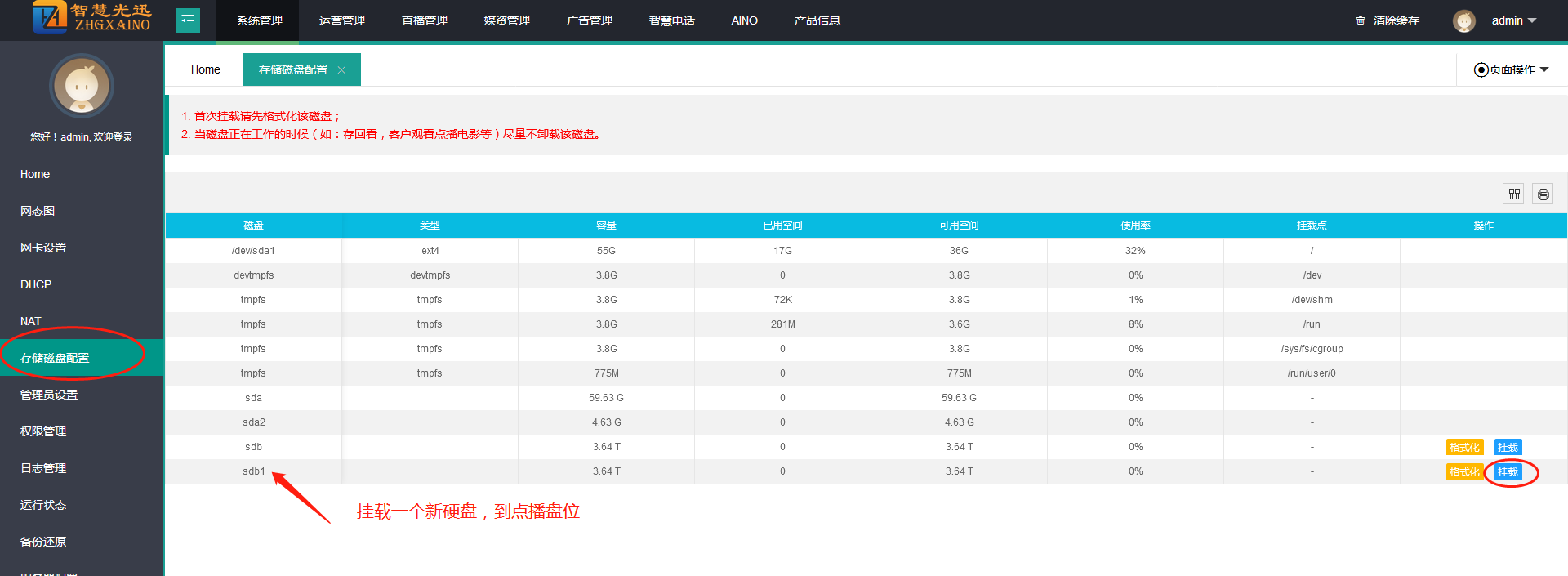Open 系统管理 top menu

(x=259, y=20)
